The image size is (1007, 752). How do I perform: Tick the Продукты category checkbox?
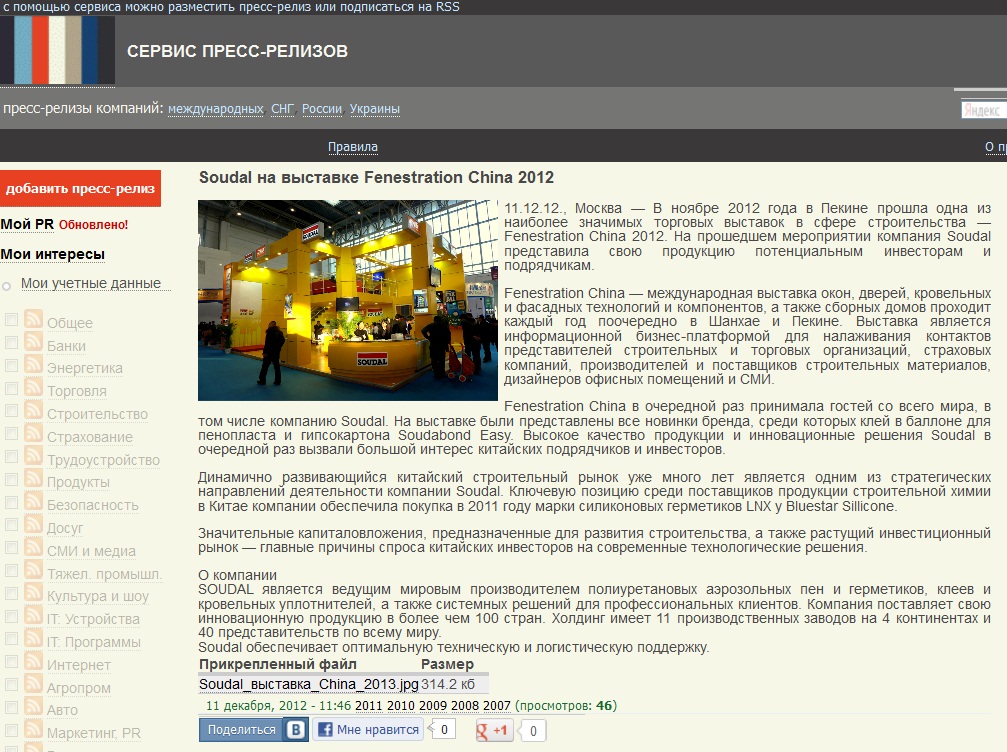click(11, 479)
